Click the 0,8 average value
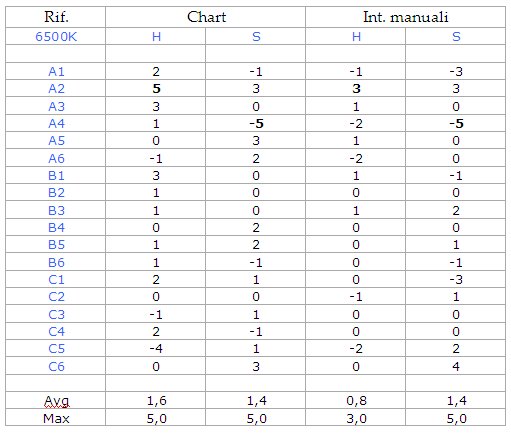 pyautogui.click(x=356, y=400)
